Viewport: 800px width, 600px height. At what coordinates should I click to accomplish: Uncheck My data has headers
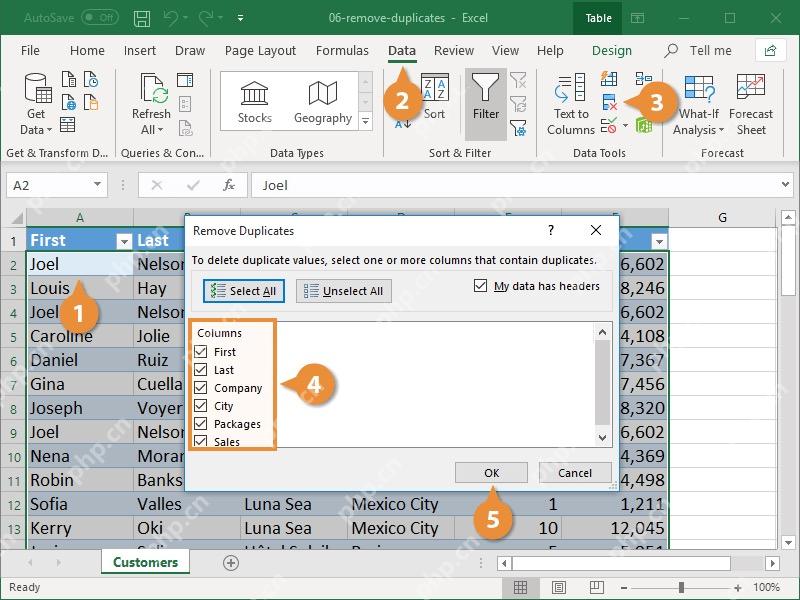click(480, 285)
